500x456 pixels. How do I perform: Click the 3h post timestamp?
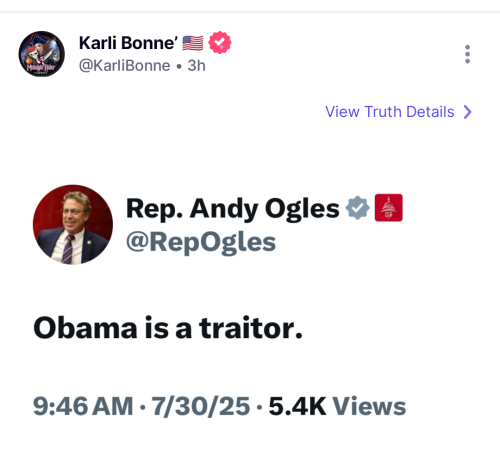coord(196,66)
